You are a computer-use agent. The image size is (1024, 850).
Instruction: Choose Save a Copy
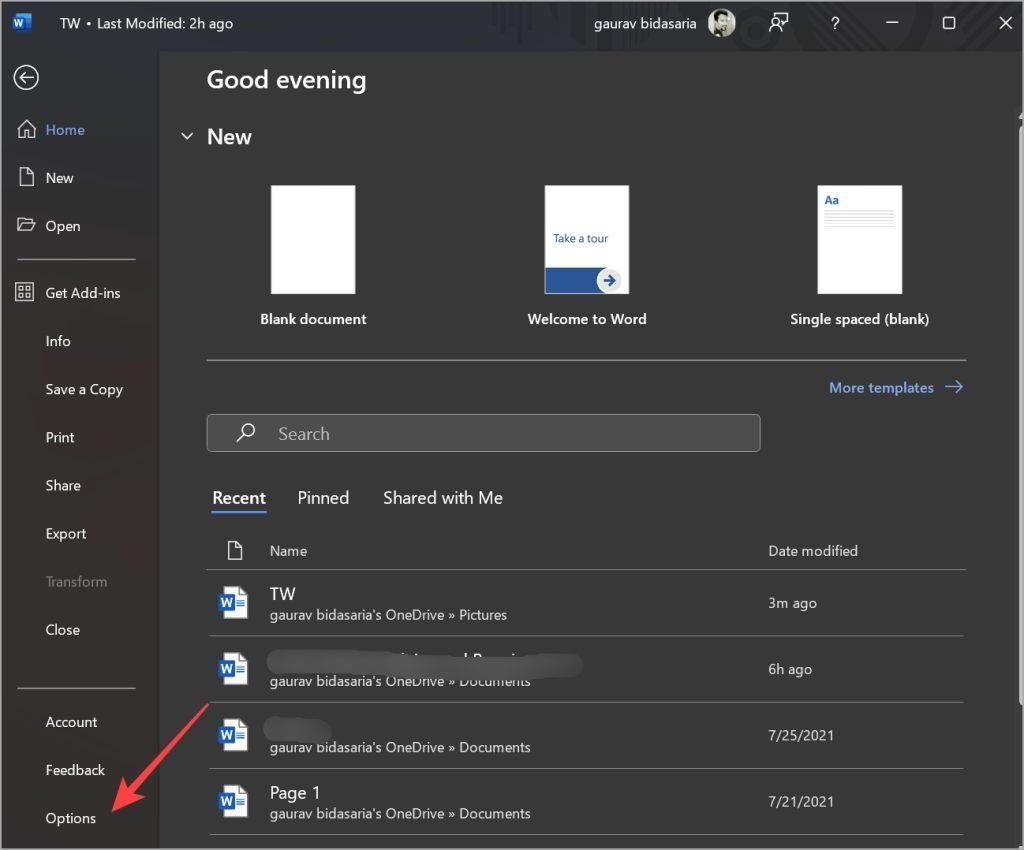coord(84,389)
